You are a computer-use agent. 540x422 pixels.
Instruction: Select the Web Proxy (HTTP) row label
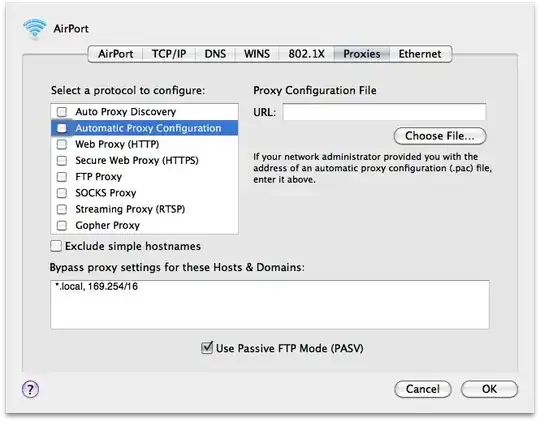tap(117, 144)
